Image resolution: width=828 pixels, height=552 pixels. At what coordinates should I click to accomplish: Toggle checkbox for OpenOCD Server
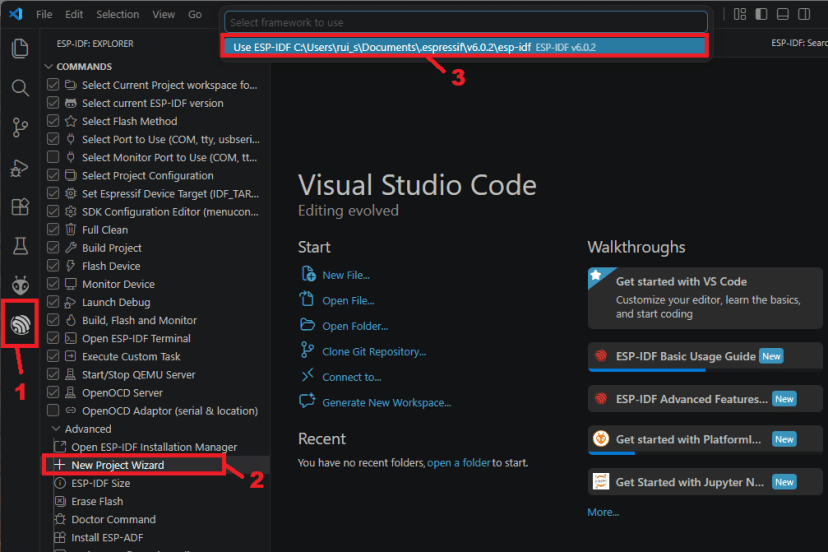[53, 392]
